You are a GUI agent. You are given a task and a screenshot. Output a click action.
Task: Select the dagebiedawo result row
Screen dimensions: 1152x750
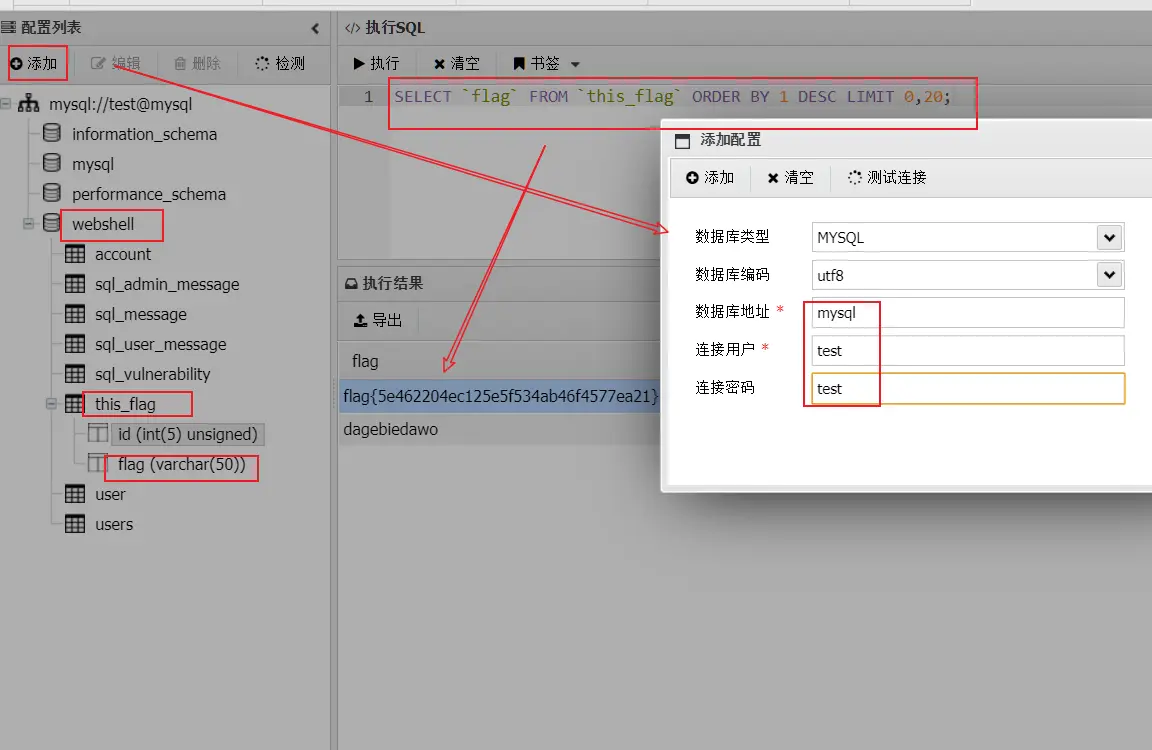pyautogui.click(x=500, y=429)
